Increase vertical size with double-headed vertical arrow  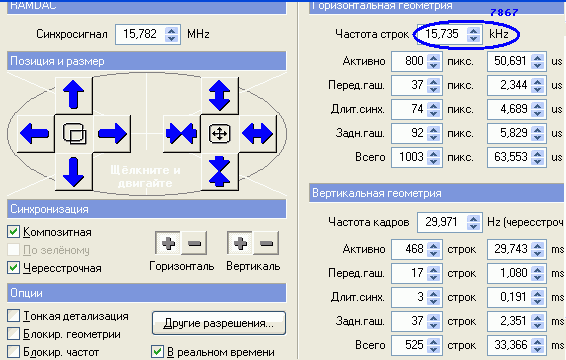[219, 95]
